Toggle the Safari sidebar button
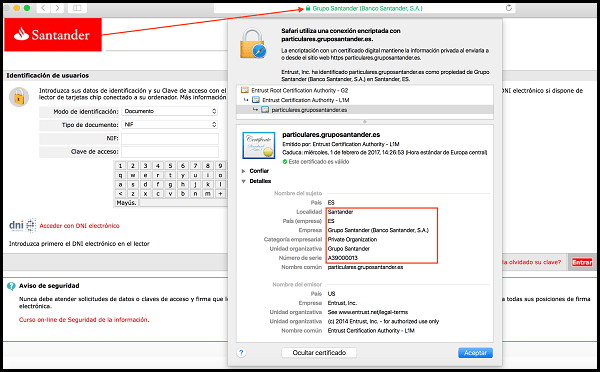Viewport: 600px width, 372px height. (x=77, y=8)
